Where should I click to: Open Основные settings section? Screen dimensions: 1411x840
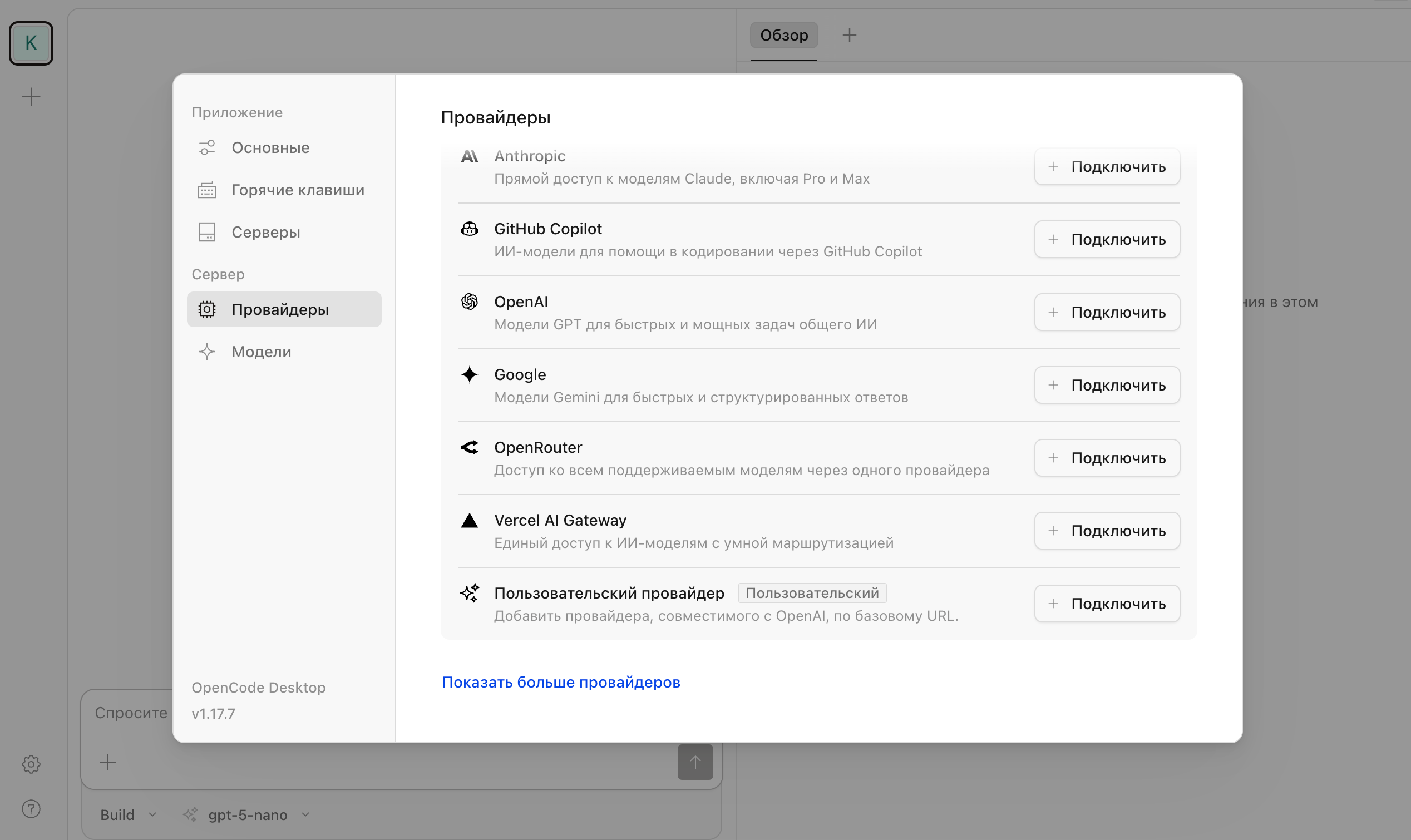click(x=284, y=148)
